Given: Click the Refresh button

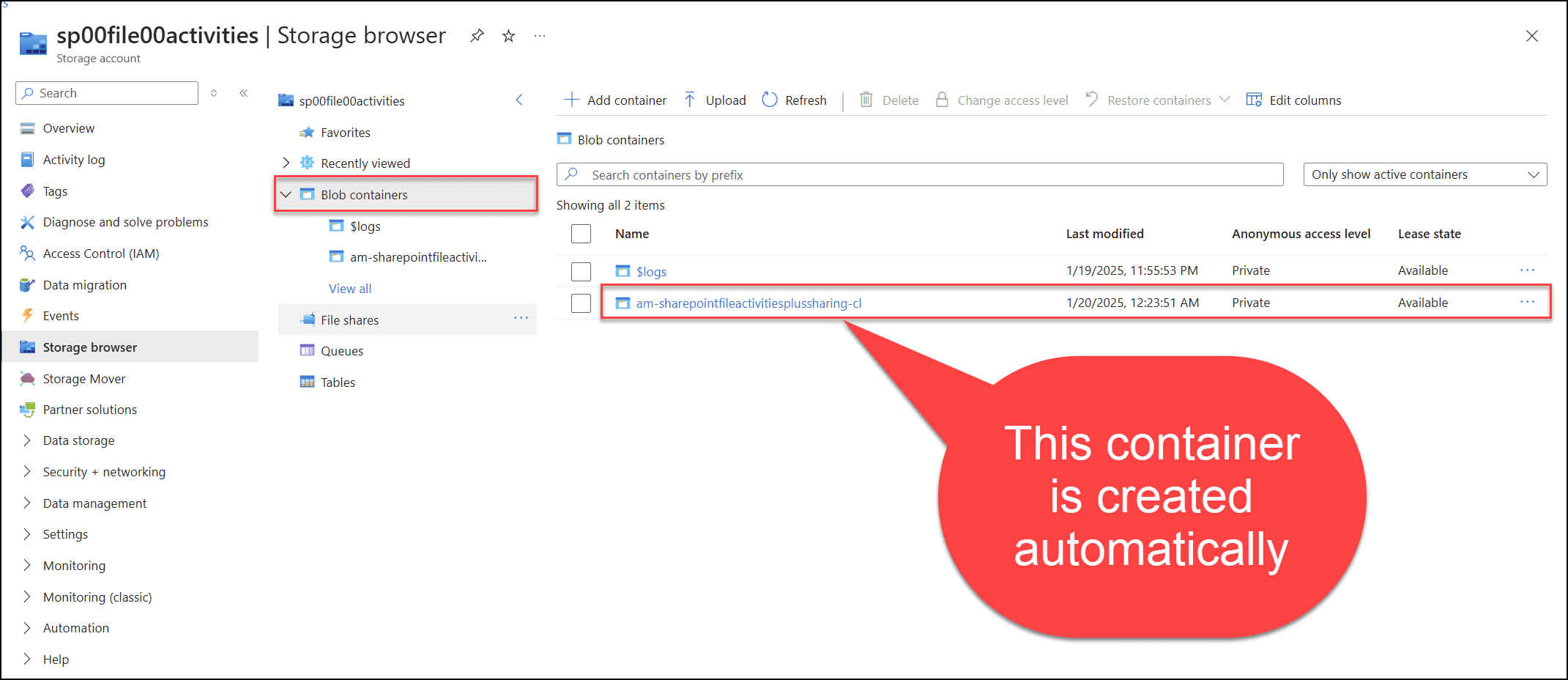Looking at the screenshot, I should point(794,100).
